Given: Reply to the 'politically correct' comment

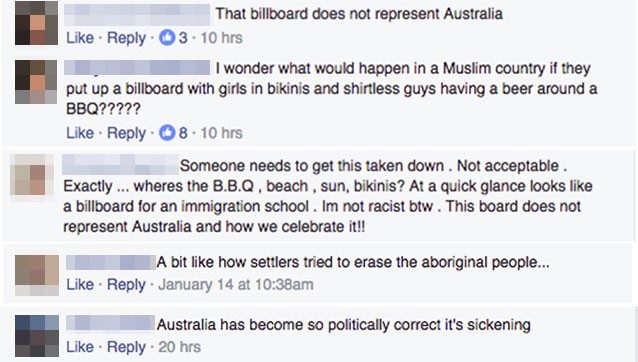Looking at the screenshot, I should pyautogui.click(x=126, y=347).
